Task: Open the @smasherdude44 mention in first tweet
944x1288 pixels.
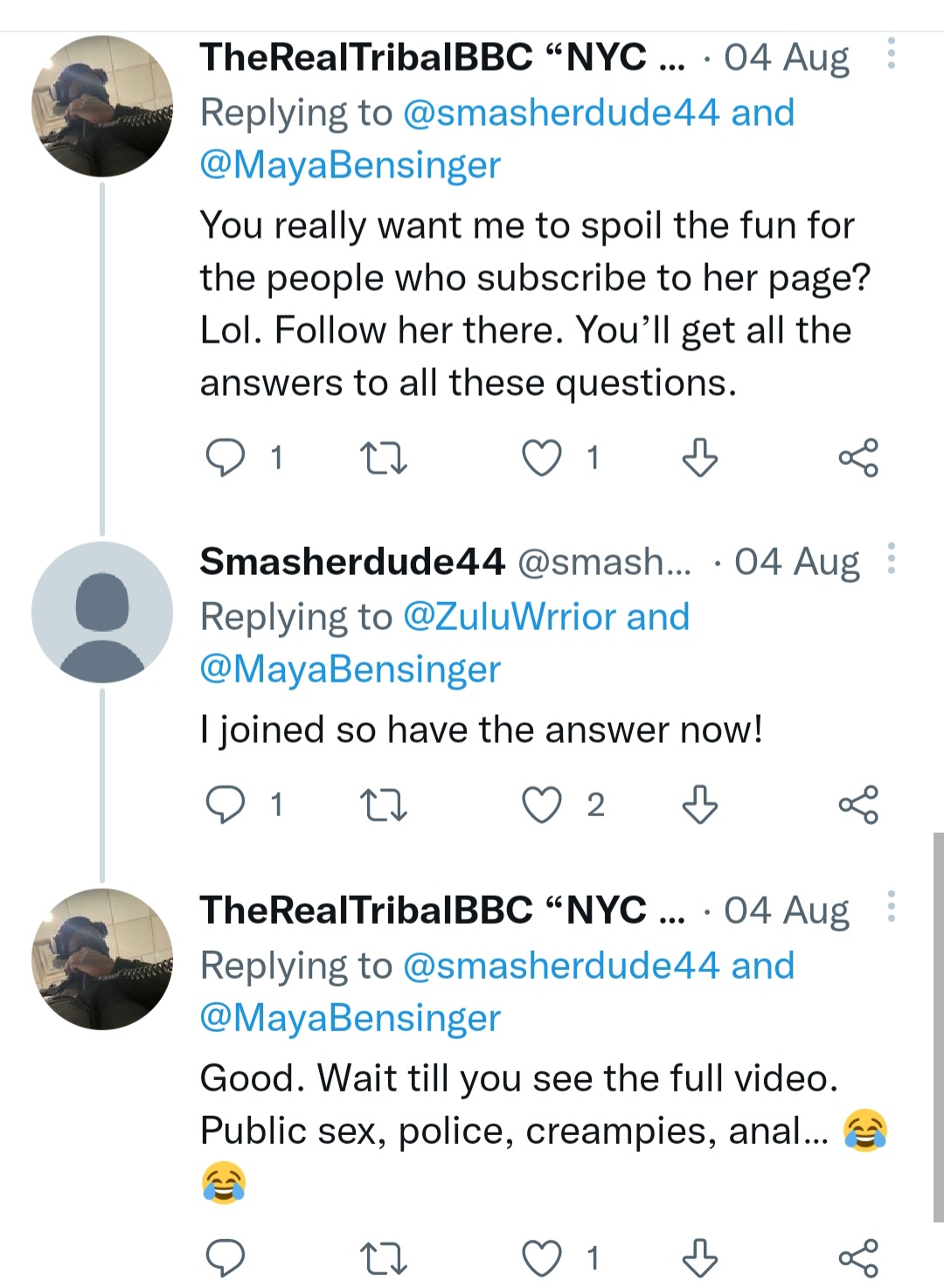Action: (x=561, y=113)
